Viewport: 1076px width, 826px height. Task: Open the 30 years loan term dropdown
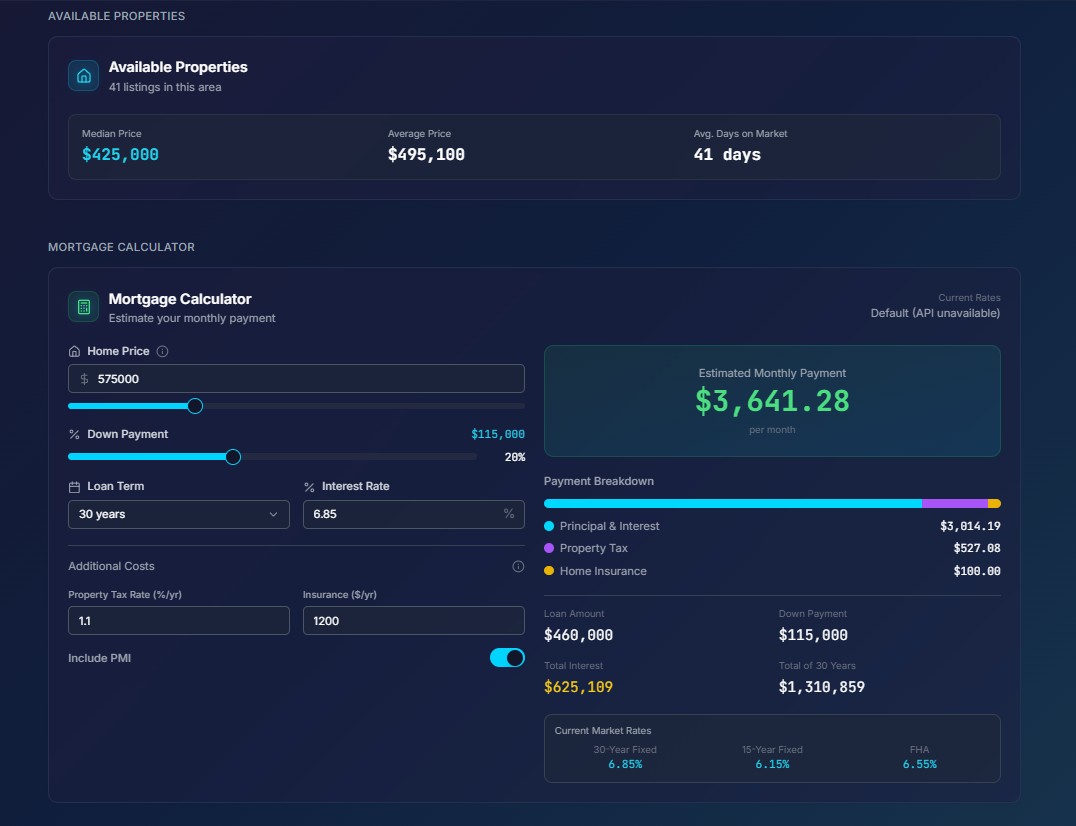178,514
